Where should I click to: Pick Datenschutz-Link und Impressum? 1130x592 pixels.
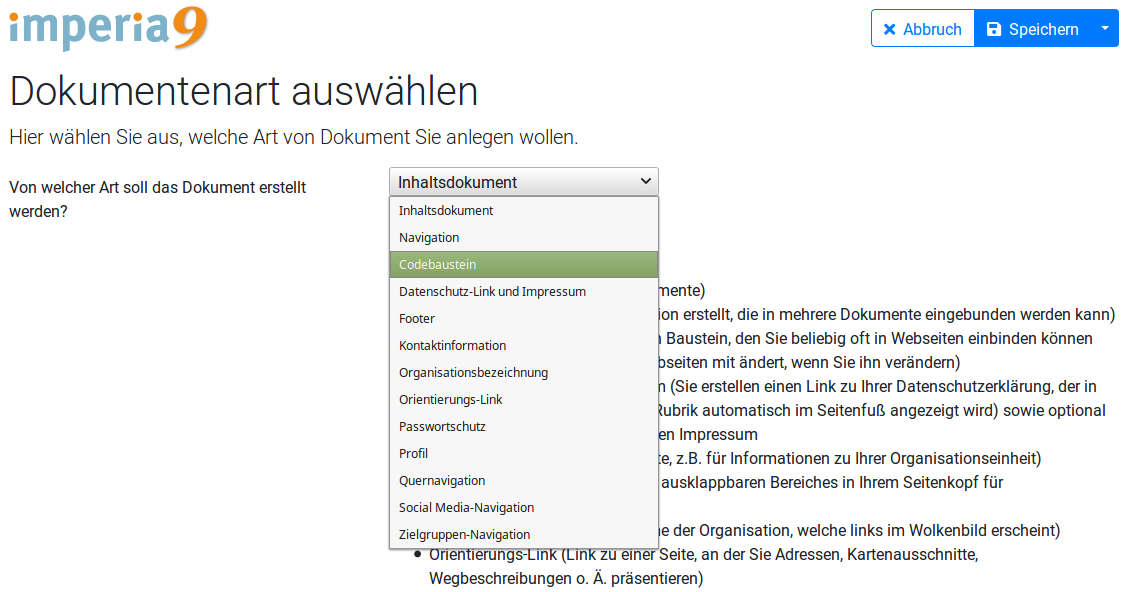(492, 292)
